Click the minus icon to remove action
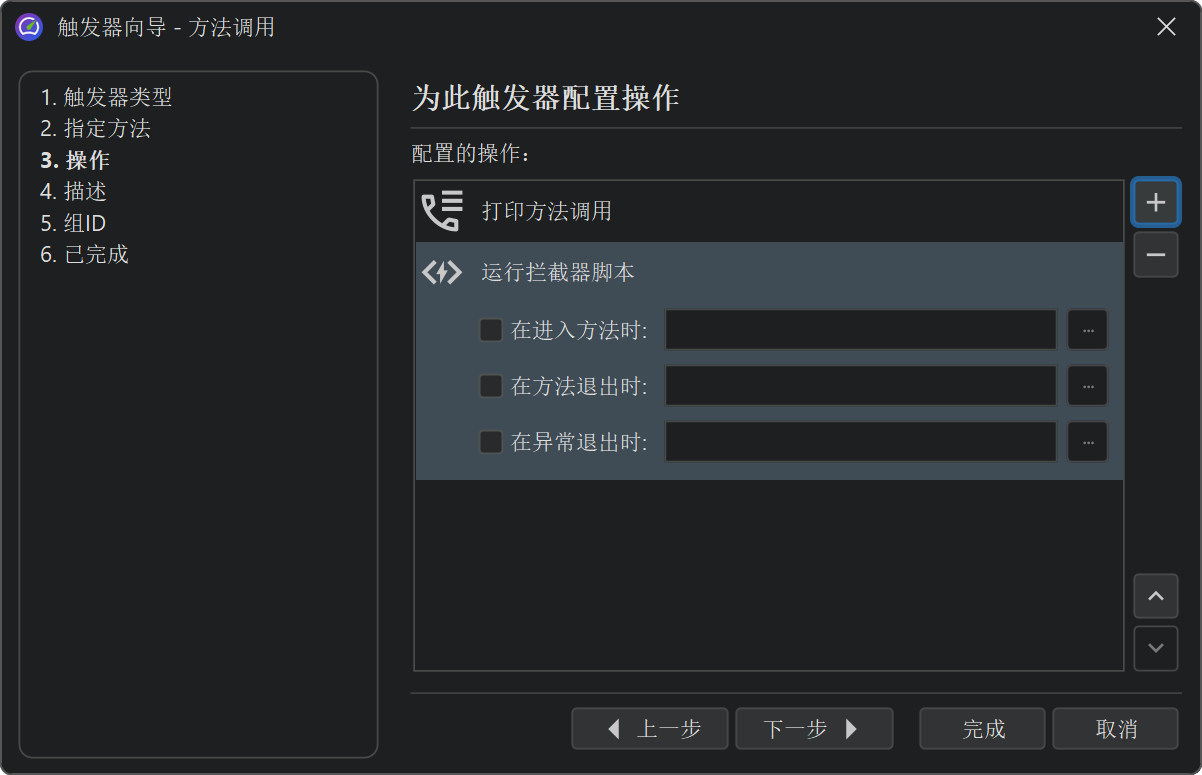This screenshot has width=1202, height=775. 1155,255
